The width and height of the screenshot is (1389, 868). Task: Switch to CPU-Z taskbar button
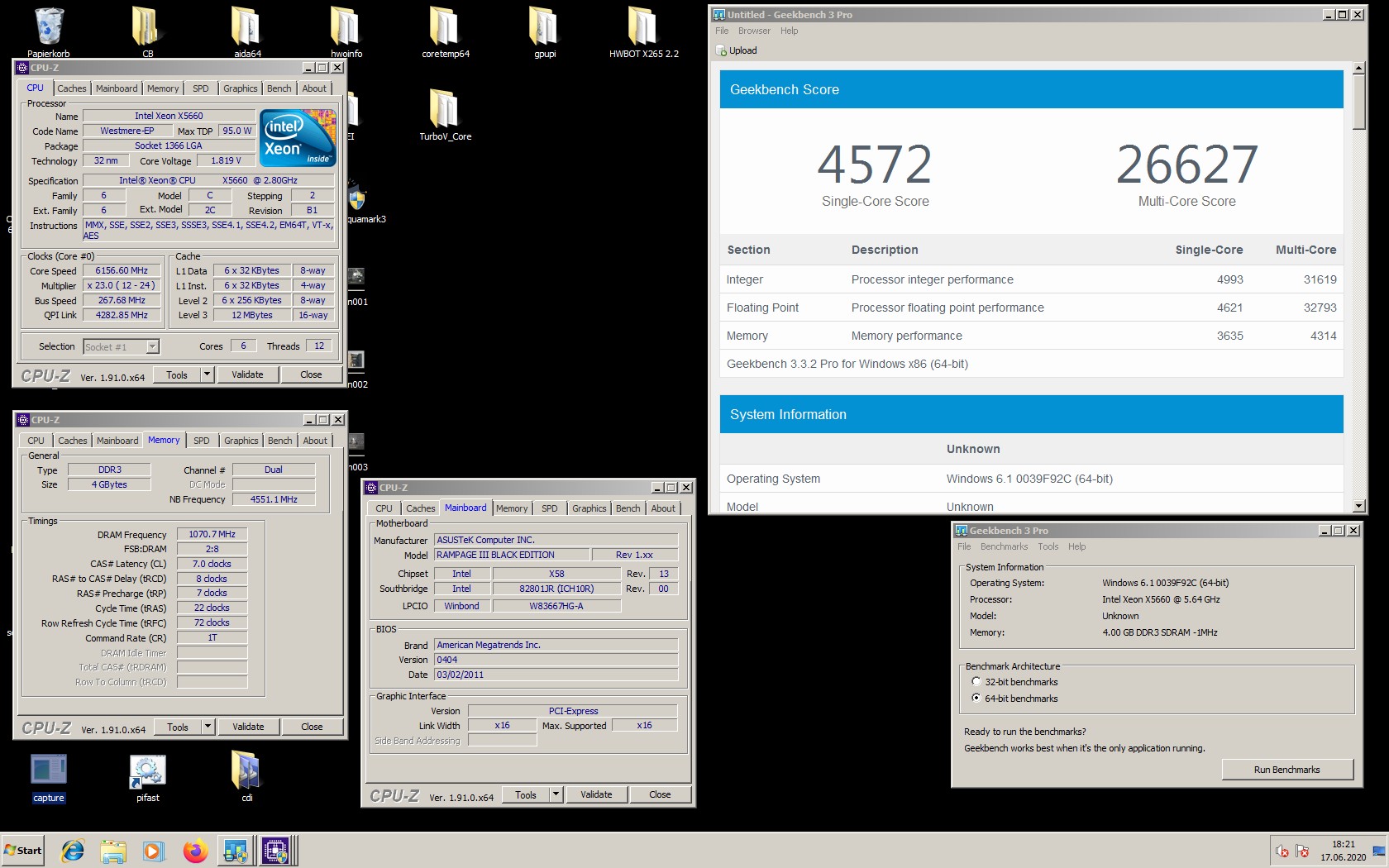point(276,851)
